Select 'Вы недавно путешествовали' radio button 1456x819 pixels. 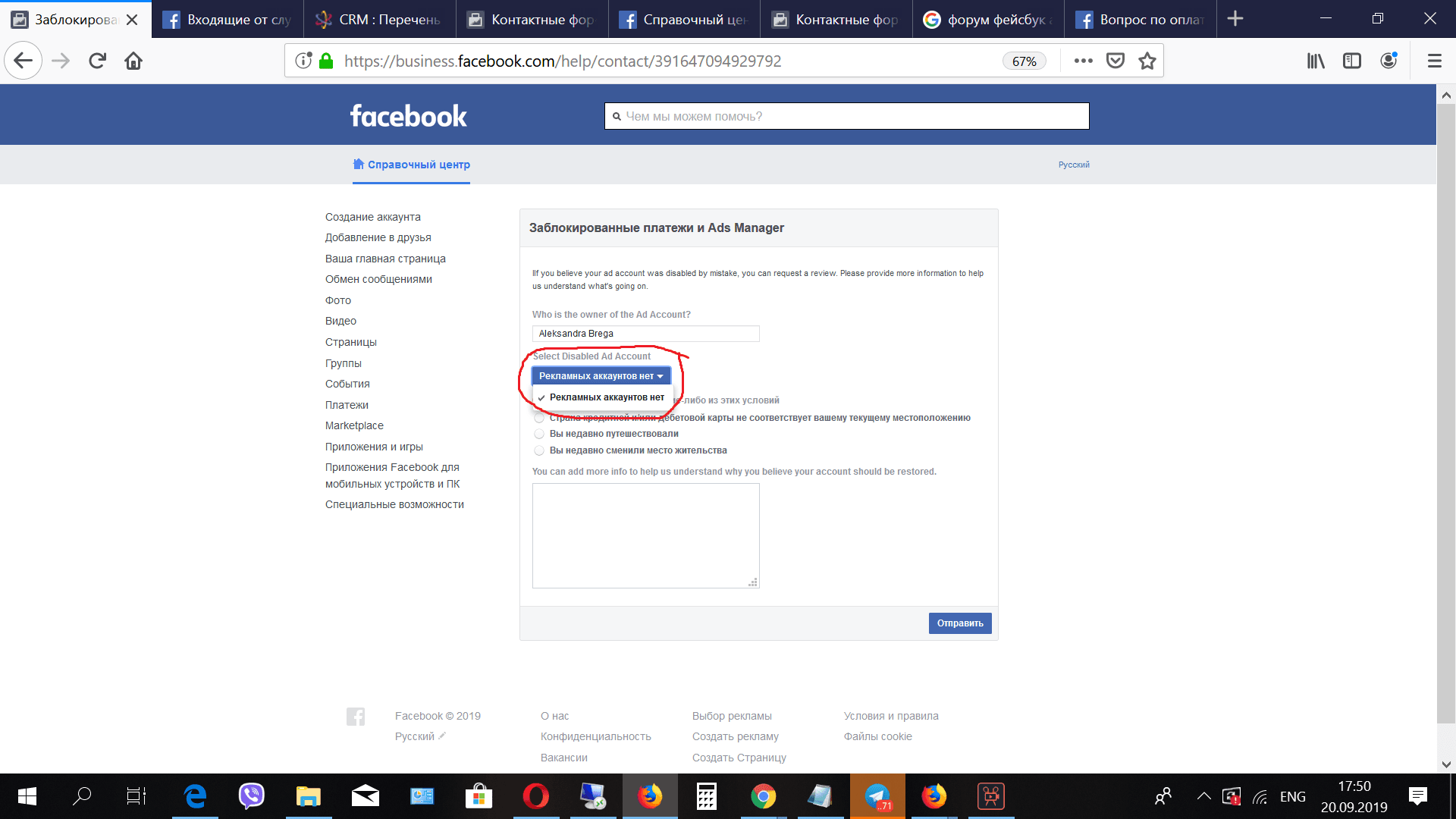point(539,434)
